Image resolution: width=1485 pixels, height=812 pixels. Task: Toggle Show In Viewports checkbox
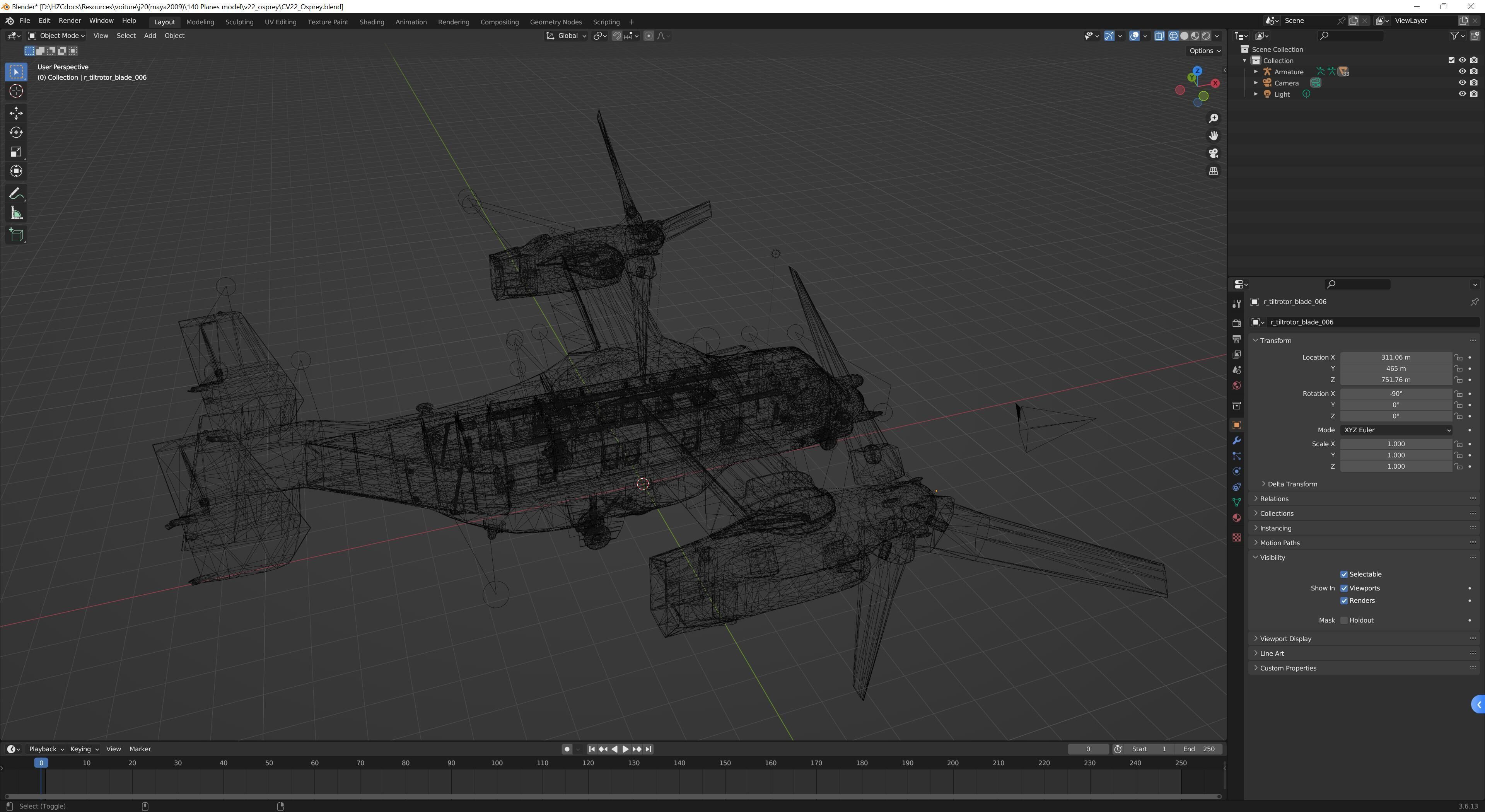coord(1344,589)
